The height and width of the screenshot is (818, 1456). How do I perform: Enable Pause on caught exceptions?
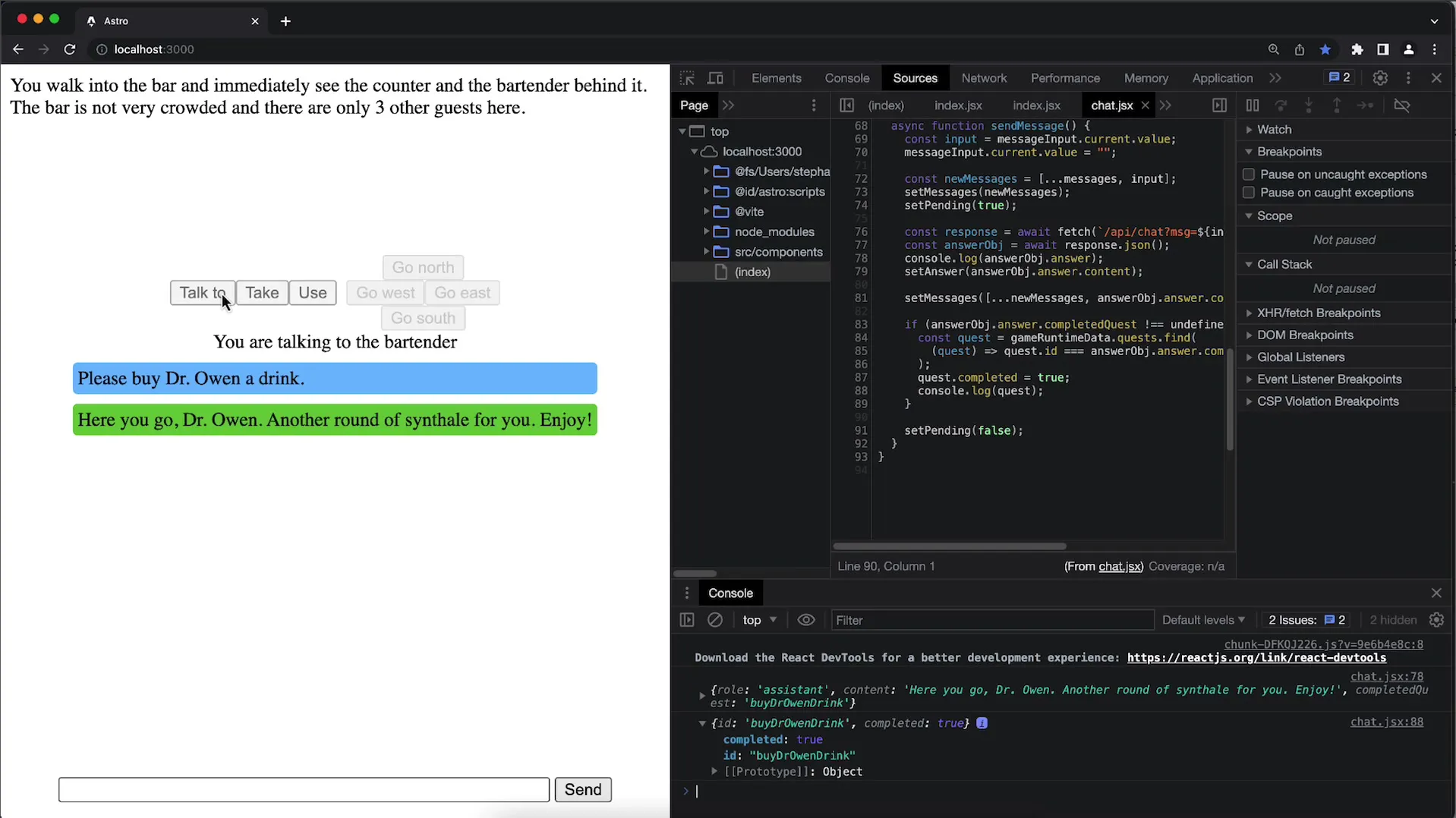pyautogui.click(x=1249, y=193)
